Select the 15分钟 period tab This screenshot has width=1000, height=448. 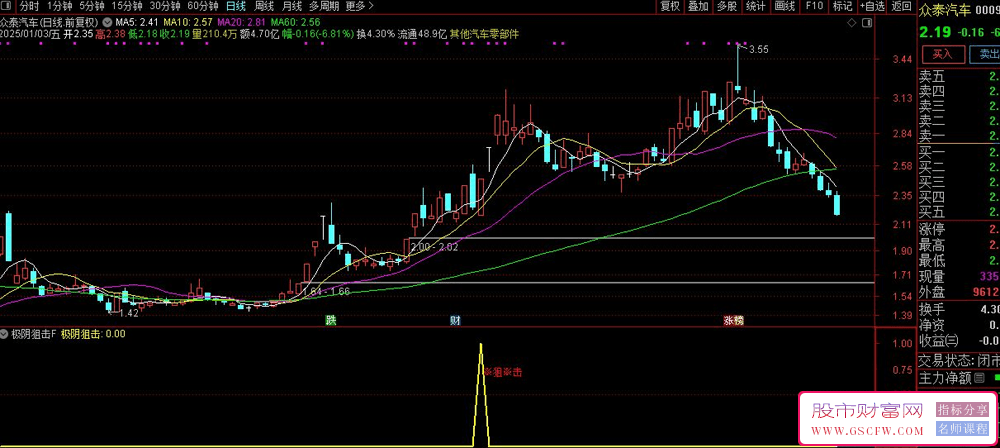click(x=127, y=6)
